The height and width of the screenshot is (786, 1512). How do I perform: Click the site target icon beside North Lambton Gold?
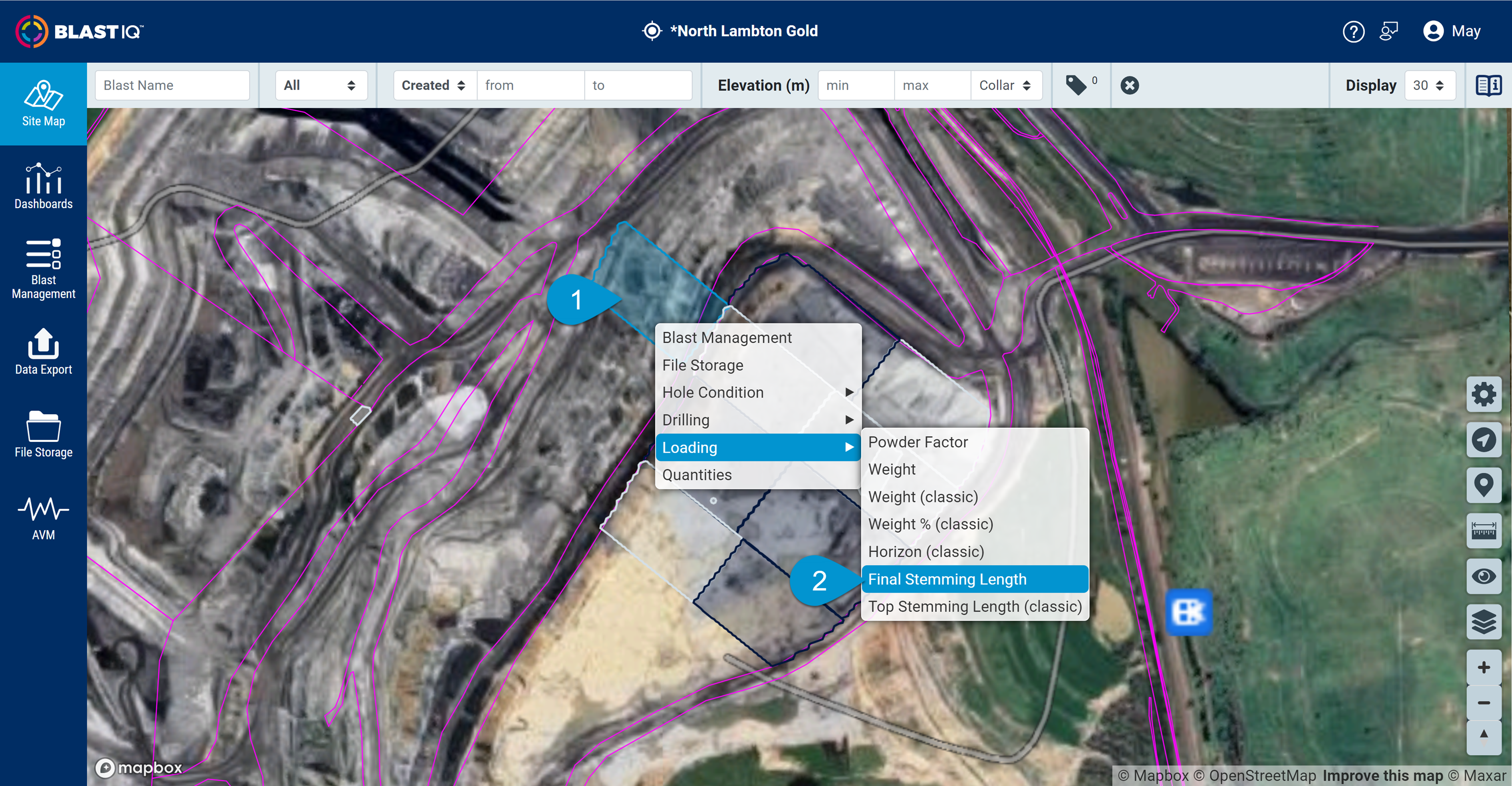pos(651,31)
